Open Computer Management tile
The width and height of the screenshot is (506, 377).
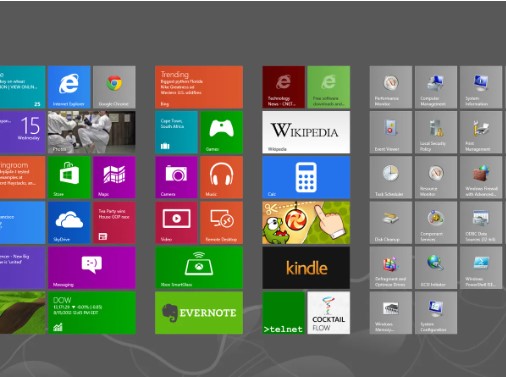(x=436, y=87)
